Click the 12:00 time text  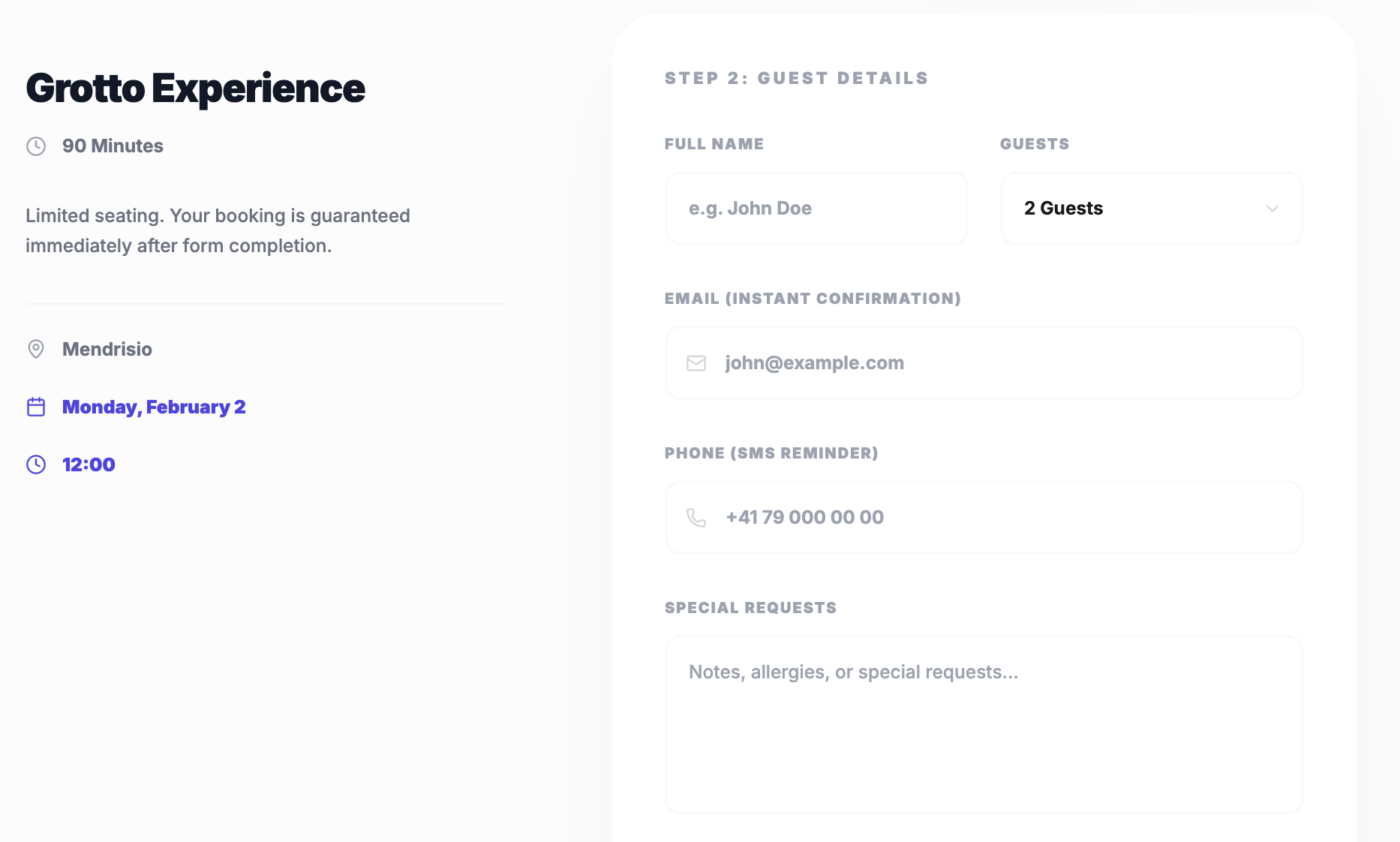pos(89,465)
